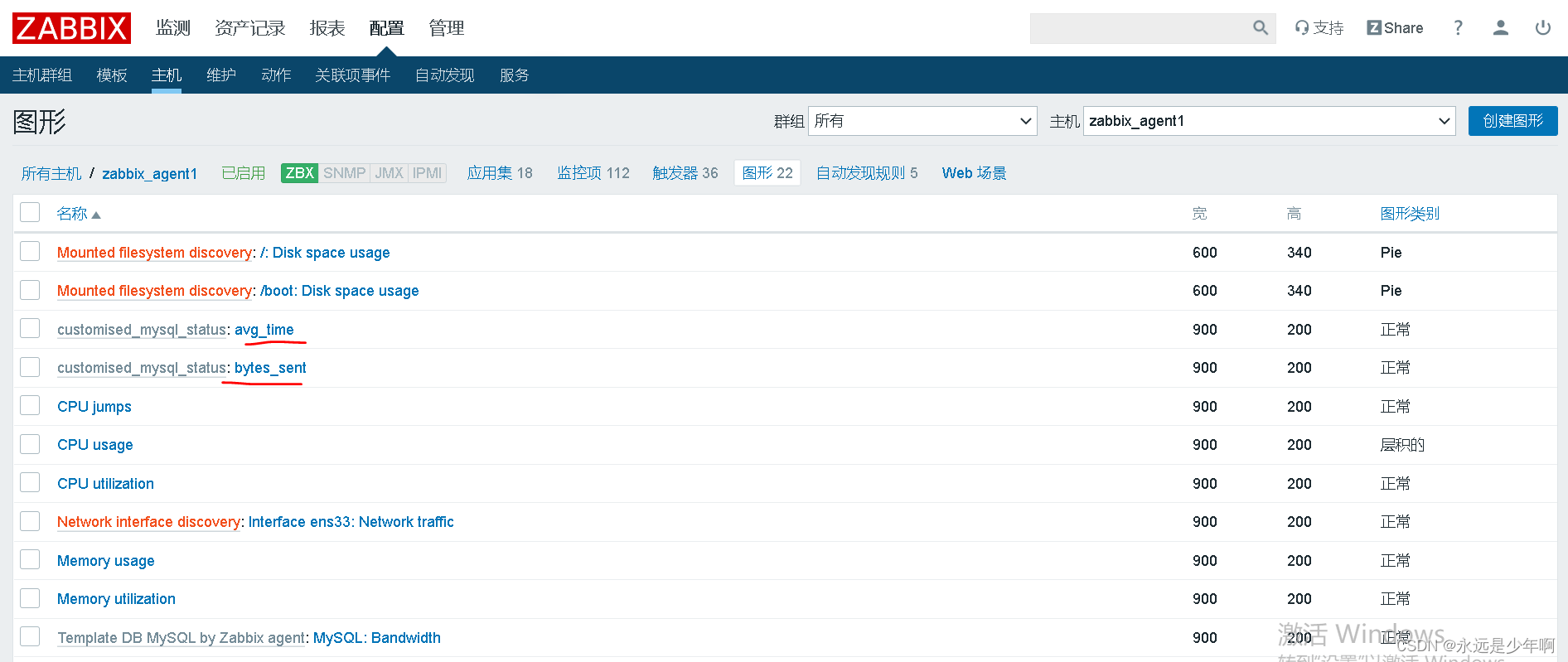Go to 维护 submenu
Image resolution: width=1568 pixels, height=662 pixels.
221,75
